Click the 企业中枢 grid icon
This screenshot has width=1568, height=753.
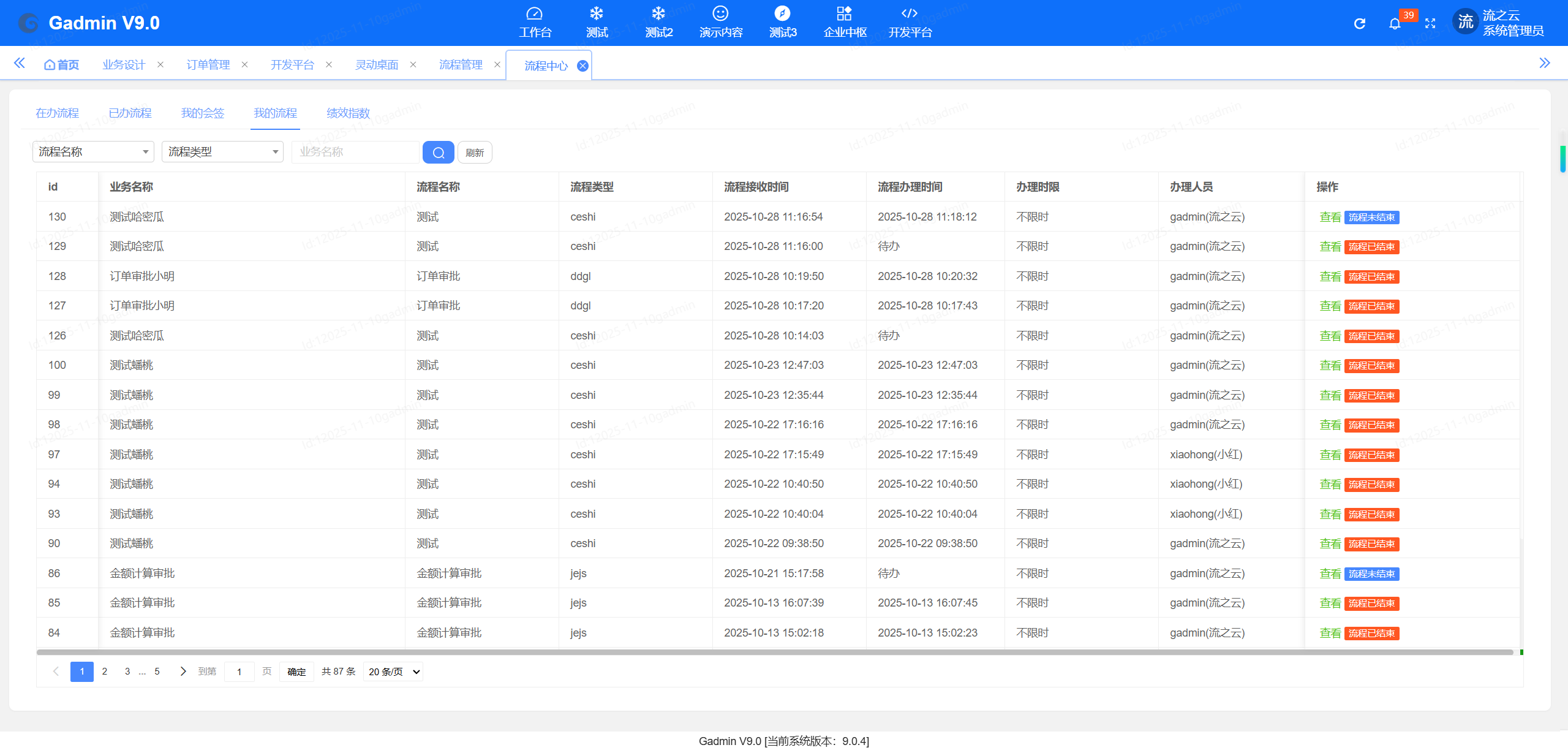[844, 14]
